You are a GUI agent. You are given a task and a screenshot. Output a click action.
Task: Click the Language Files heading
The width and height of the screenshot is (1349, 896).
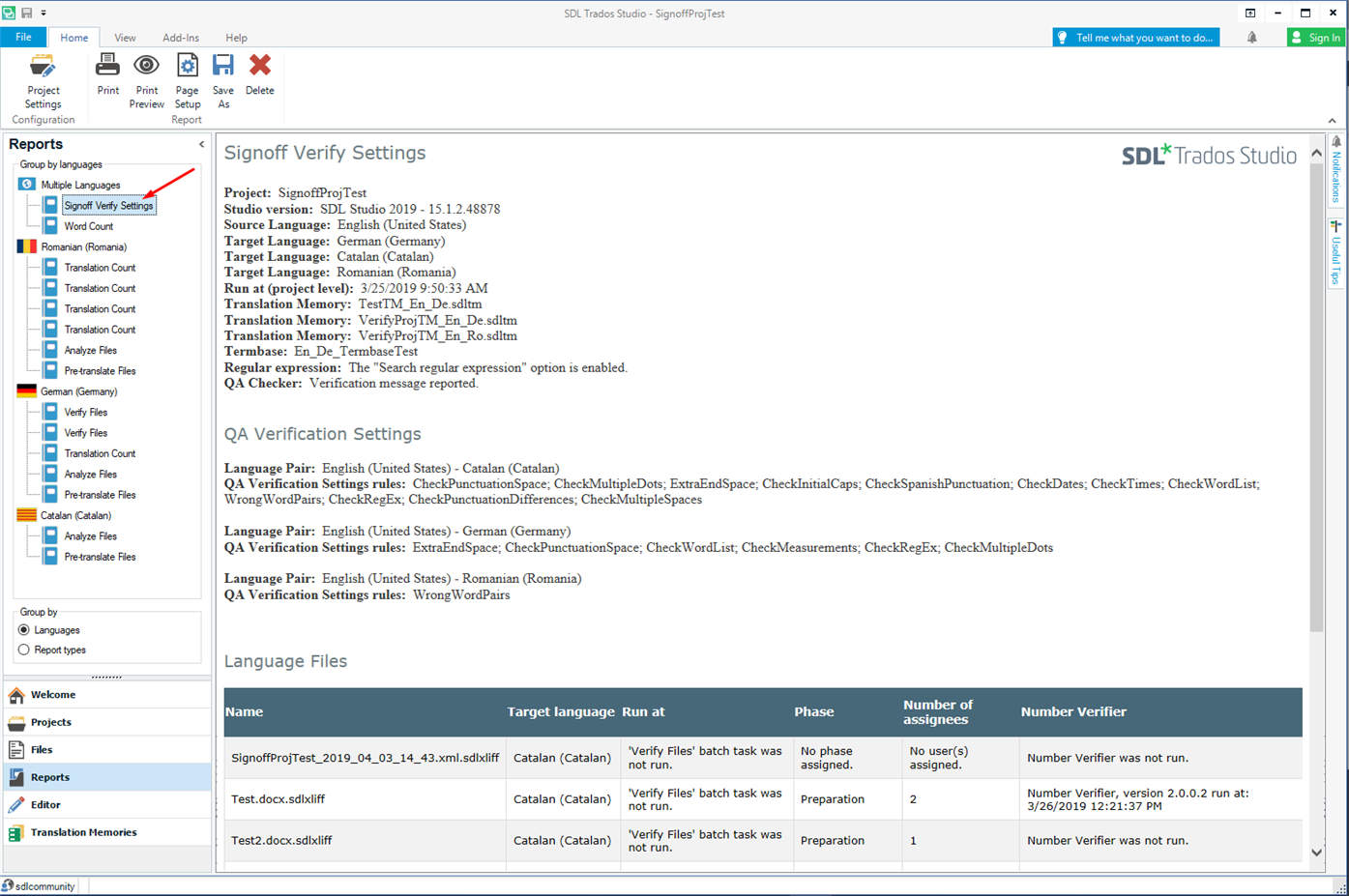(285, 661)
